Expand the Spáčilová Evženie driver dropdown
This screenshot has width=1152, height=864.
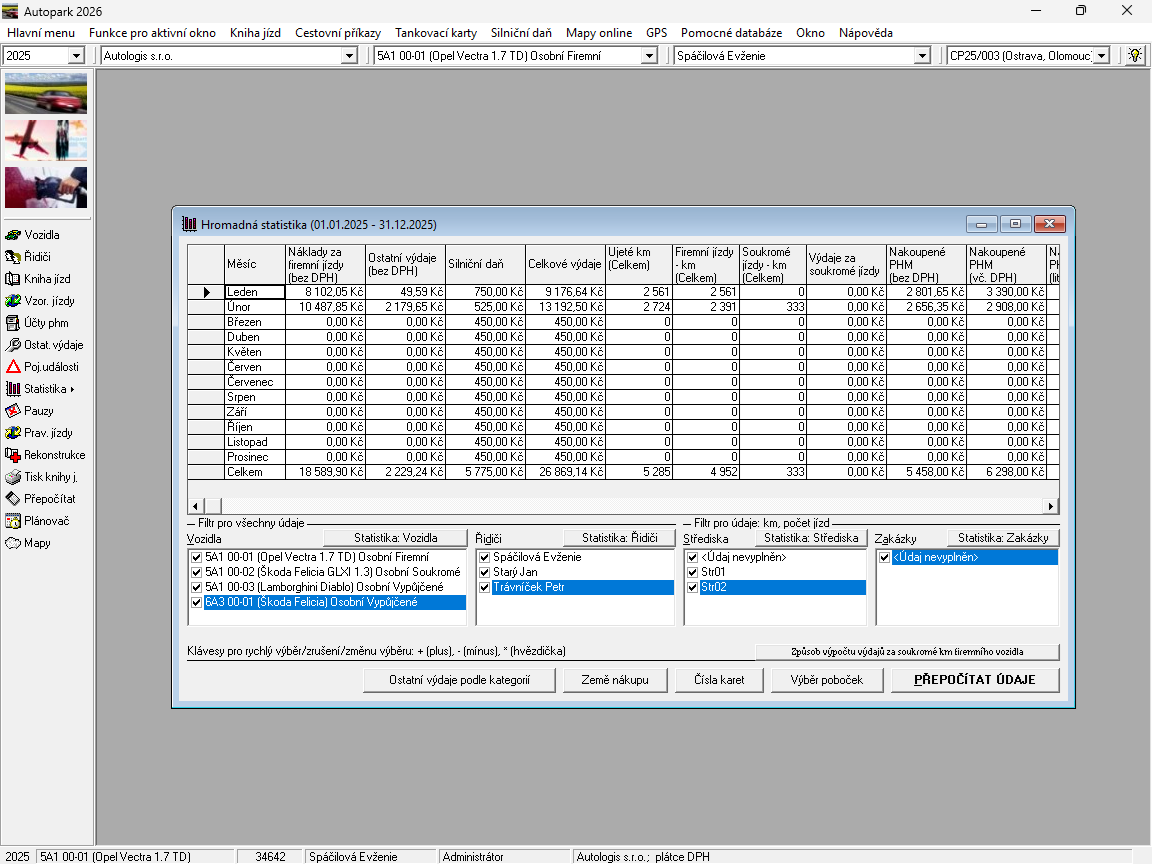(x=922, y=56)
